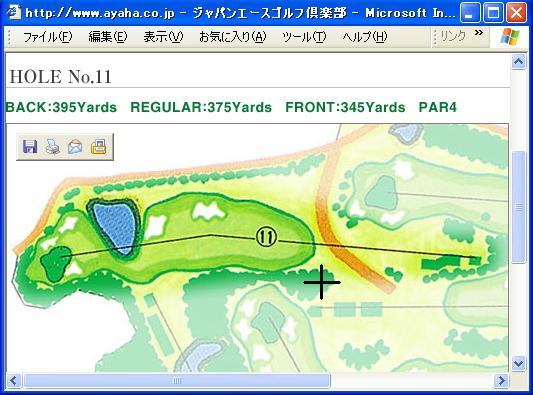Open the ファイル(F) menu

point(48,37)
